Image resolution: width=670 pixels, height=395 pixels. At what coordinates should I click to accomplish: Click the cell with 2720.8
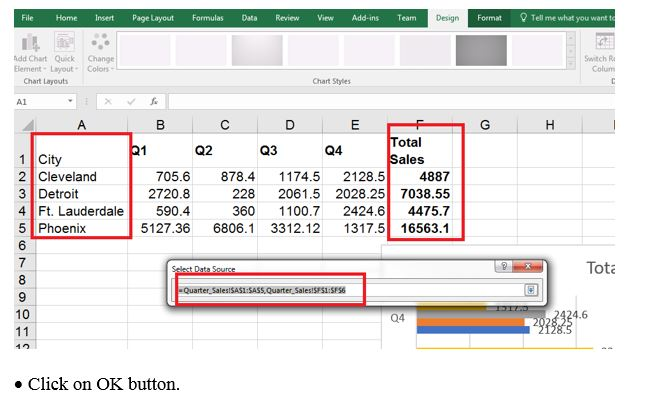click(160, 194)
